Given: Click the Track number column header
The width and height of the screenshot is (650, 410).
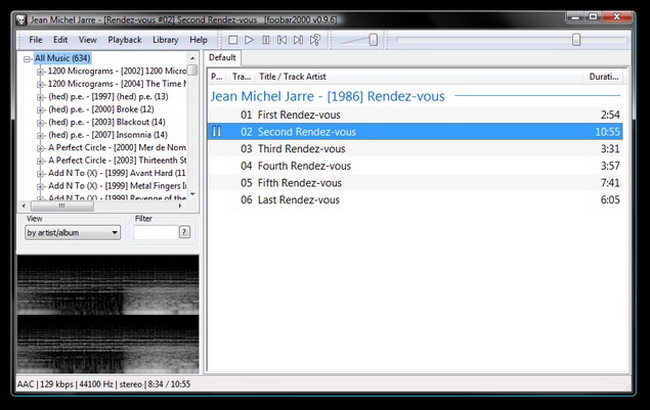Looking at the screenshot, I should 241,77.
